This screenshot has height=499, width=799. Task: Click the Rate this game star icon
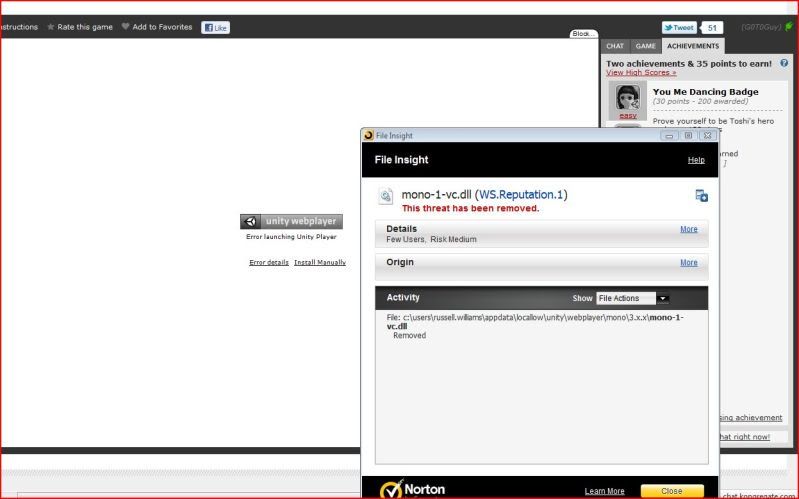pos(50,27)
